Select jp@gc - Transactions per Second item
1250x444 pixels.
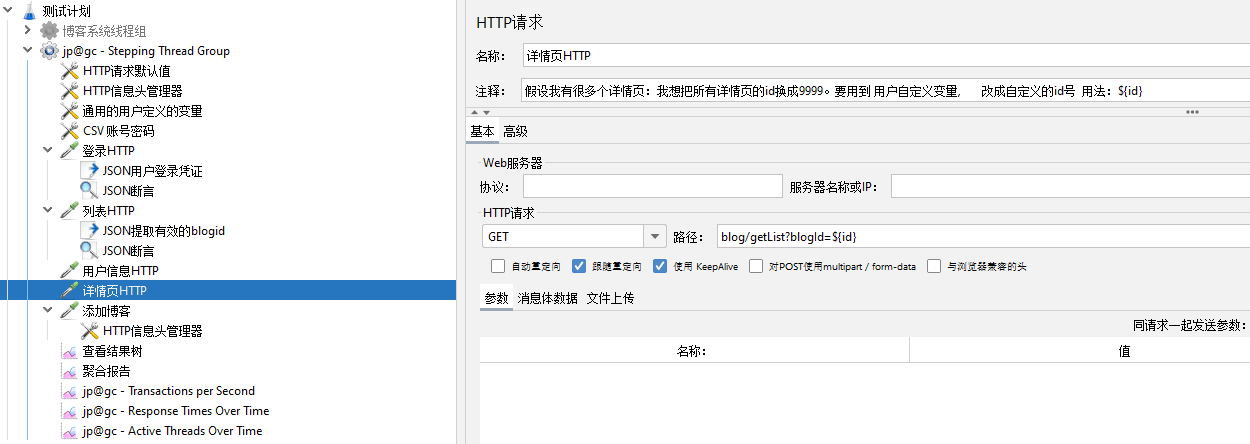[169, 391]
